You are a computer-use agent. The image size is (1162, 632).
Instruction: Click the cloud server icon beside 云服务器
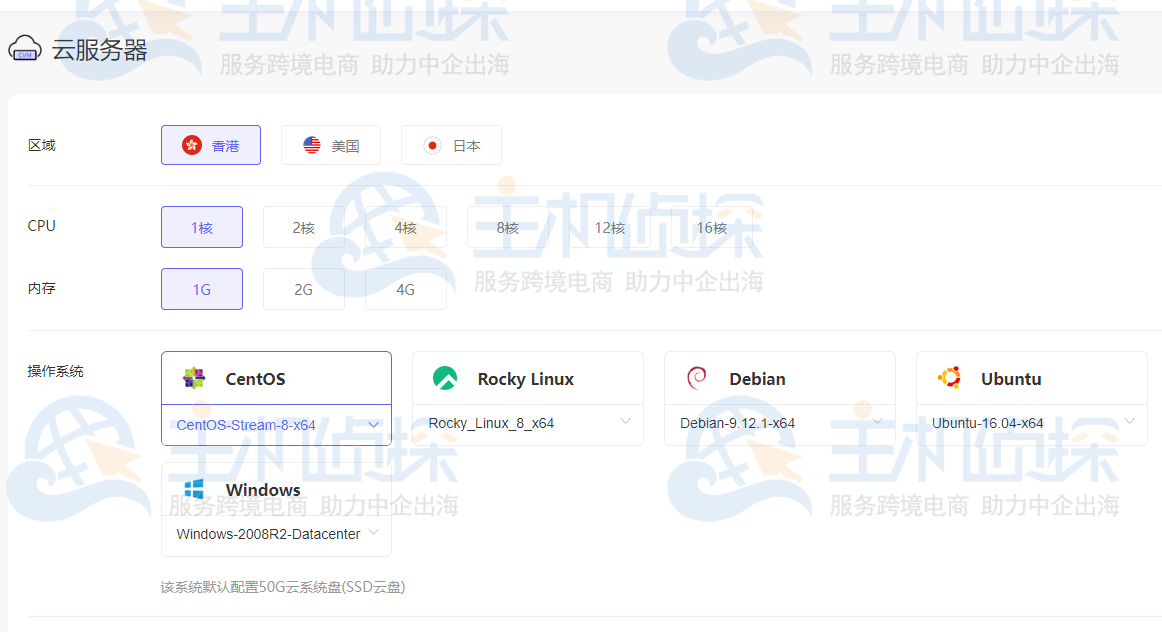(25, 48)
